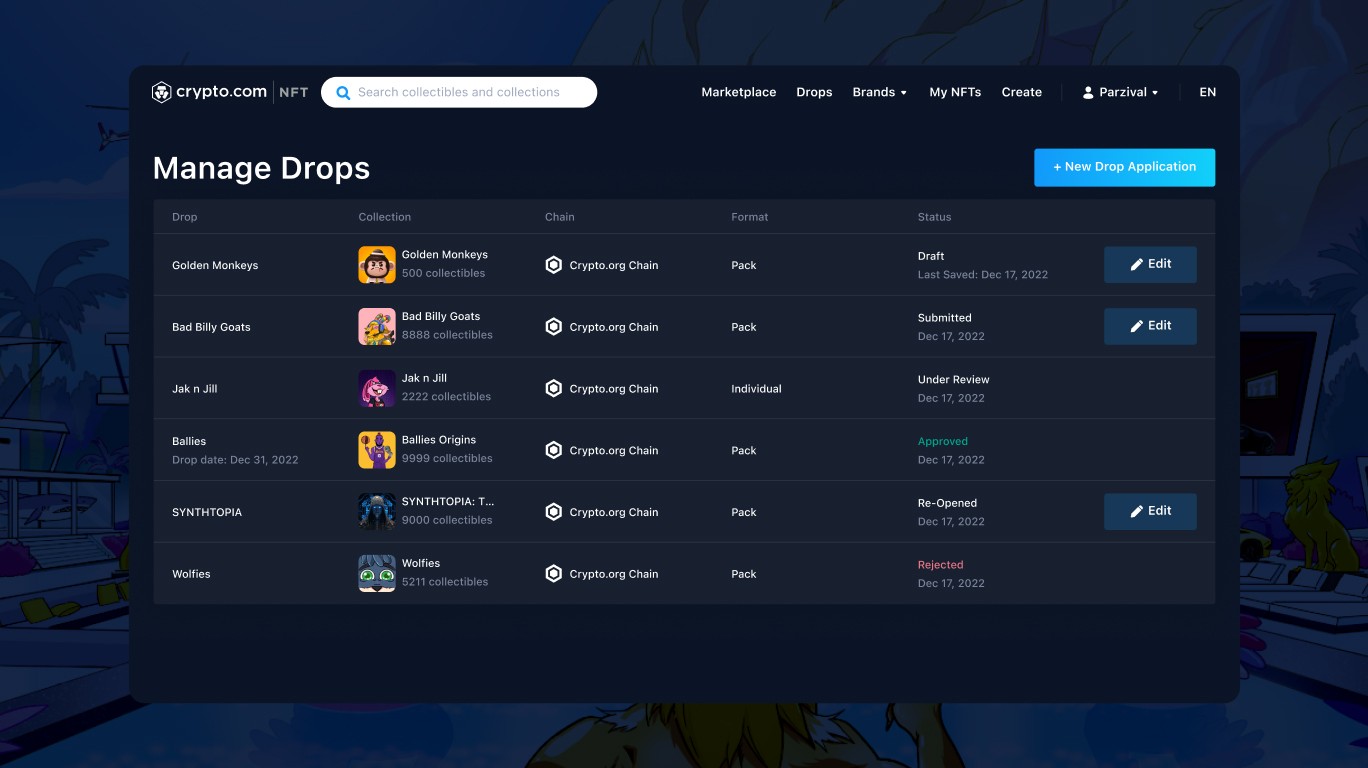Screen dimensions: 1368x768
Task: Click chain hexagon icon in Wolfies row
Action: 554,574
